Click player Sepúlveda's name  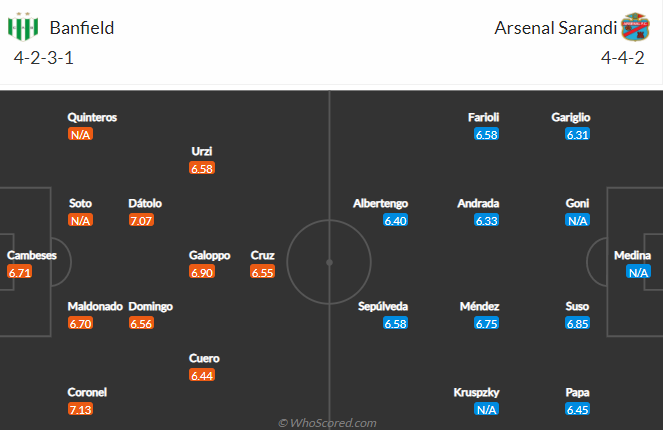383,306
